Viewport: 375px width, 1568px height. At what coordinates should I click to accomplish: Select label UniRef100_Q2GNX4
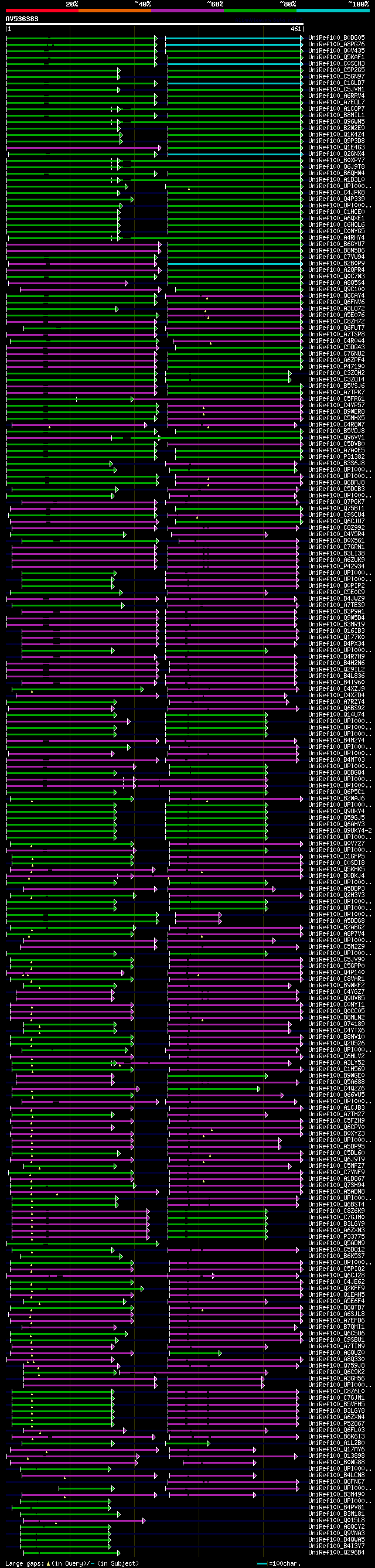337,154
